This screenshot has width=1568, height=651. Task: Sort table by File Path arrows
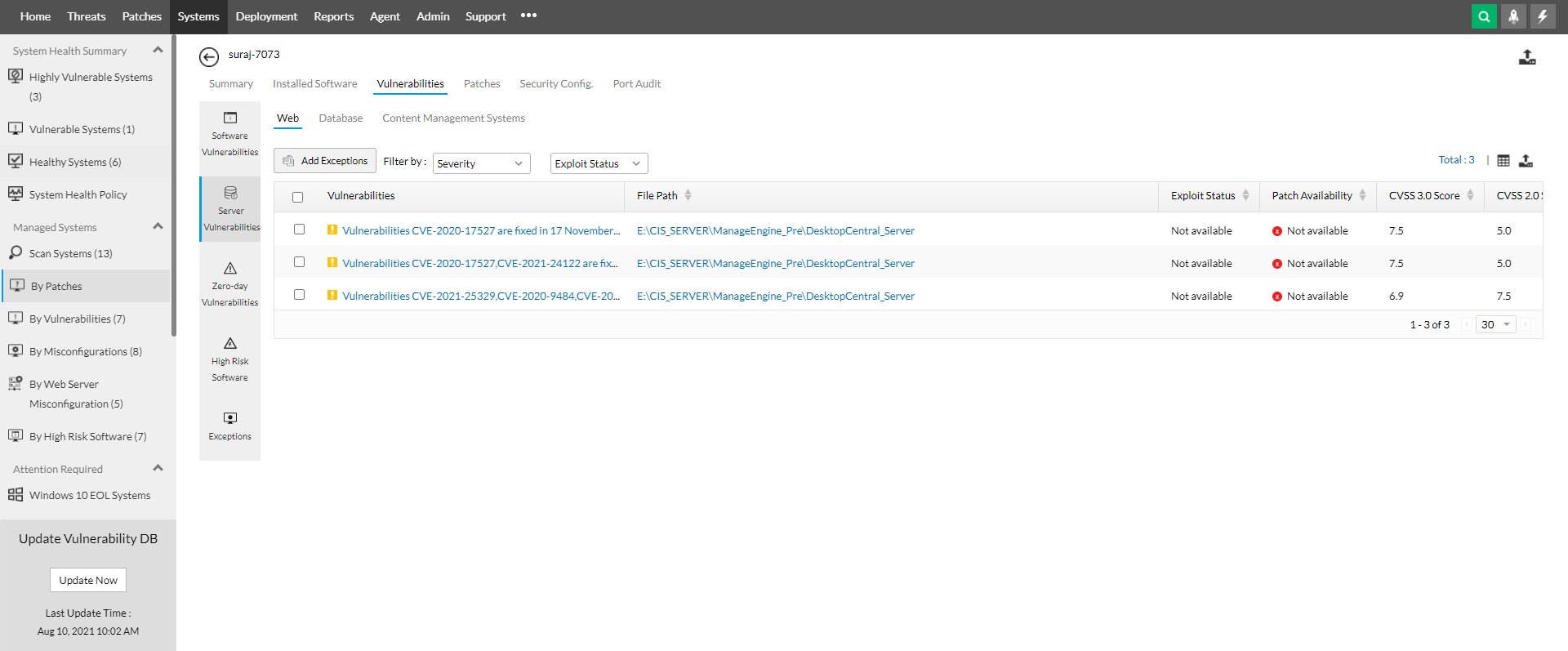click(x=688, y=195)
